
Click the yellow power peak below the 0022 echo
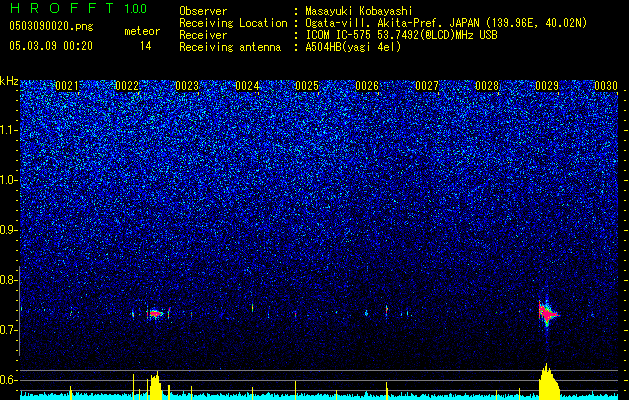click(x=156, y=385)
